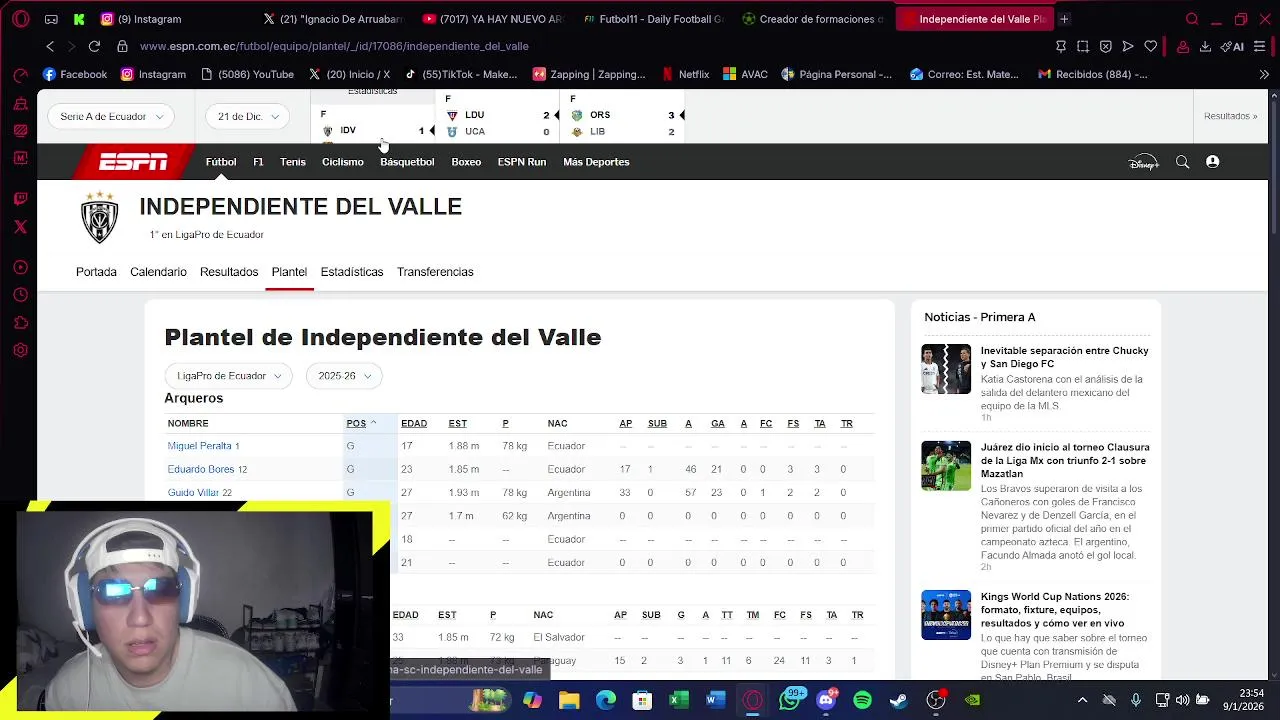The width and height of the screenshot is (1280, 720).
Task: Select F1 in ESPN navigation
Action: tap(258, 162)
